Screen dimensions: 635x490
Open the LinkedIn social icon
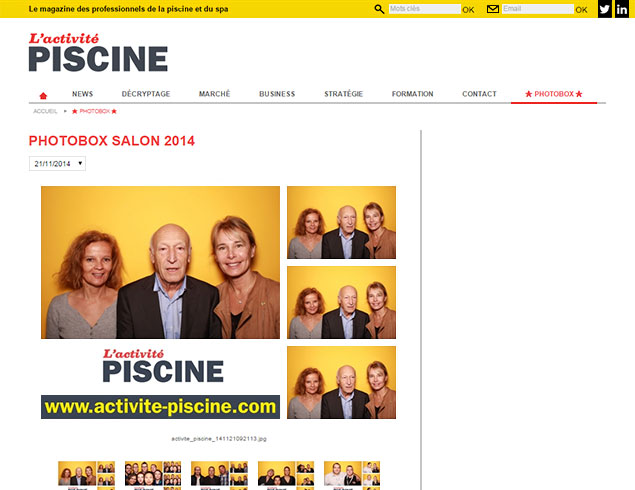click(622, 9)
